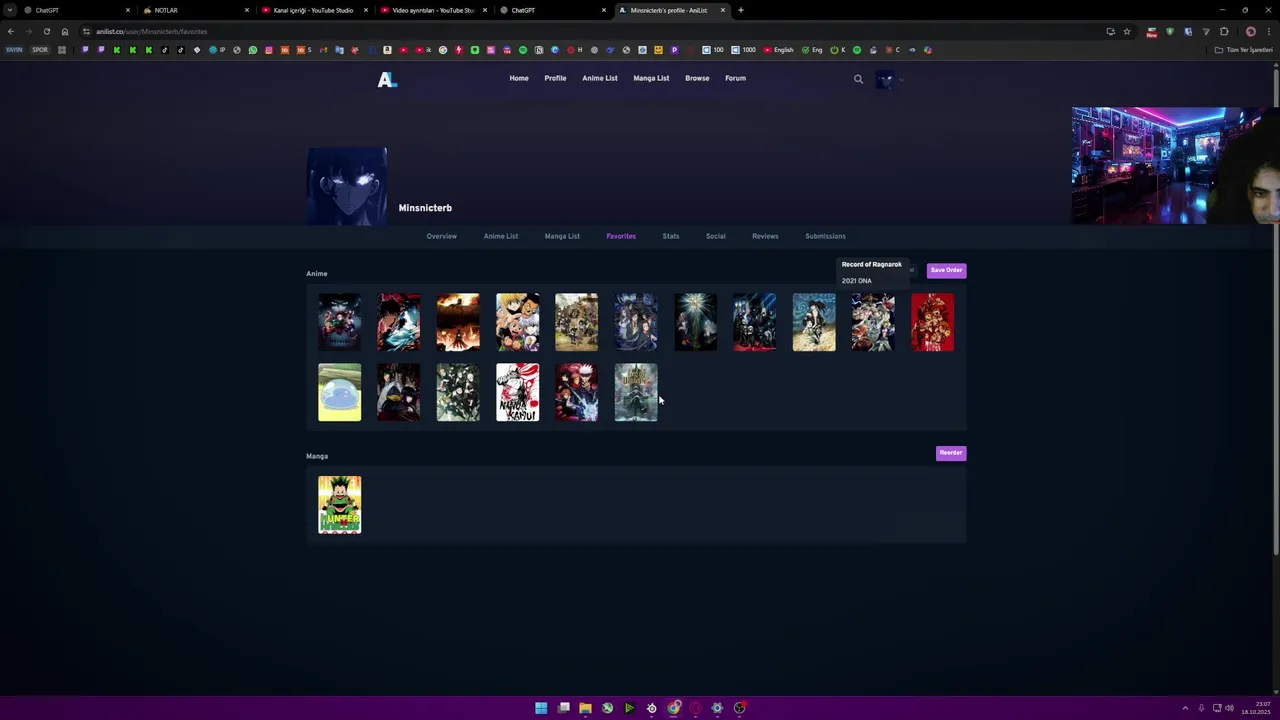Reload the page

46,31
